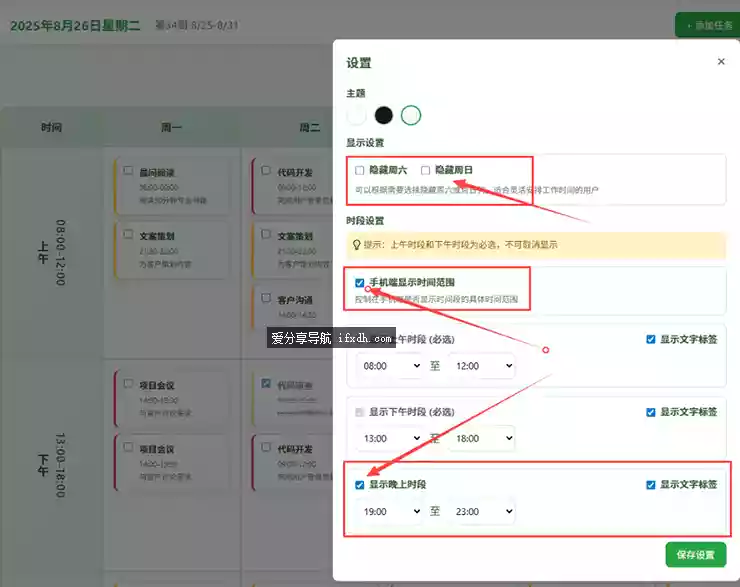Viewport: 740px width, 587px height.
Task: Click the 周二 column header
Action: pyautogui.click(x=310, y=127)
